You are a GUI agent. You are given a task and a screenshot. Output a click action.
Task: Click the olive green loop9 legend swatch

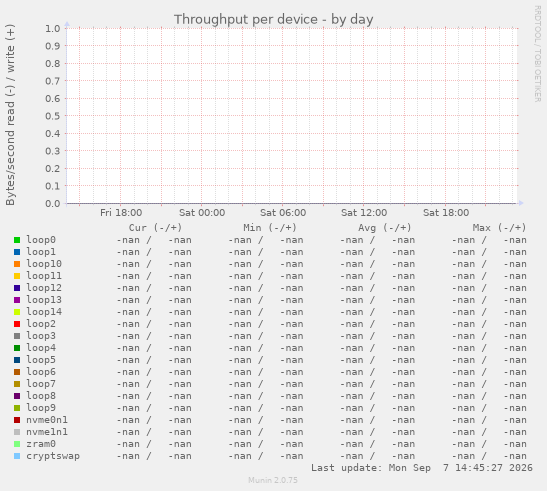17,408
